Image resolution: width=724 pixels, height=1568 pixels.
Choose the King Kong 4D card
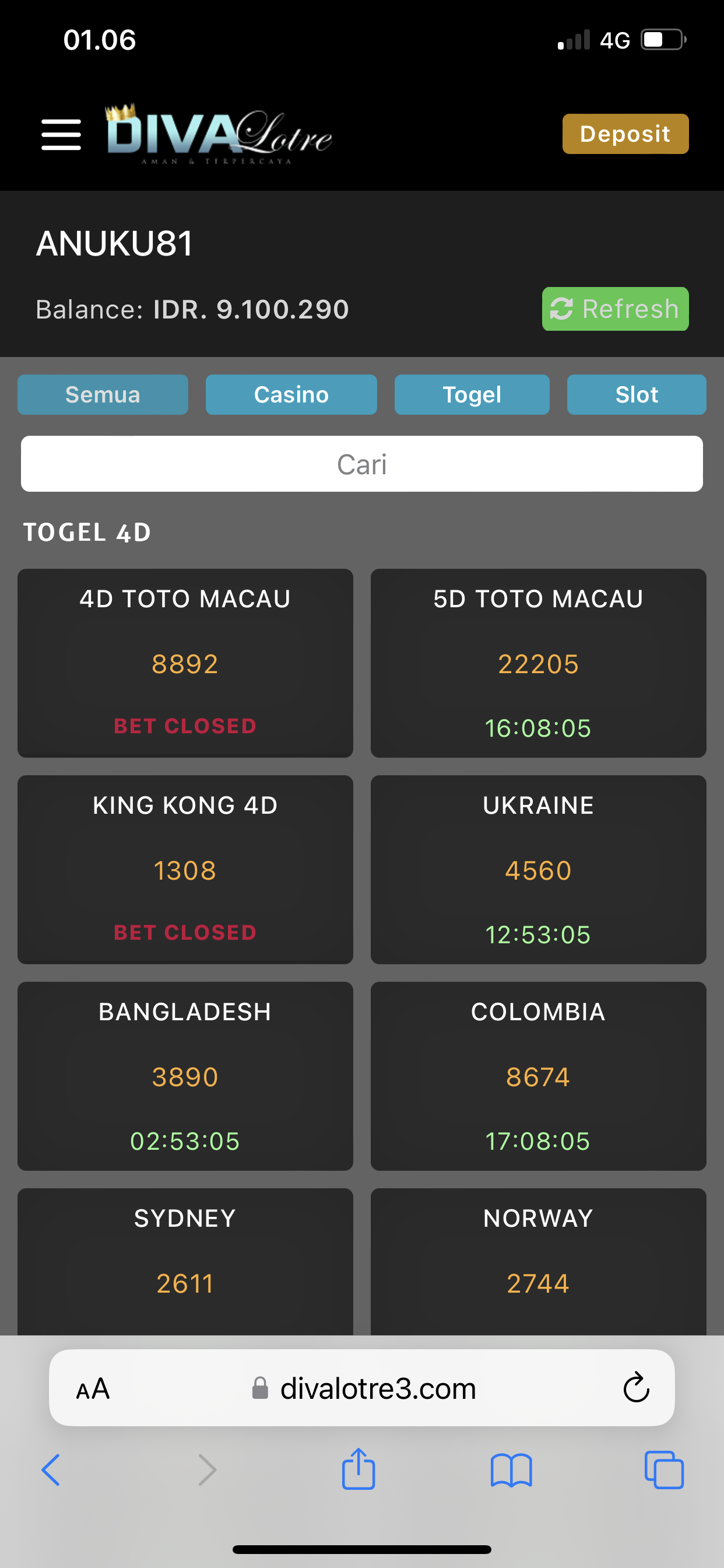coord(185,869)
